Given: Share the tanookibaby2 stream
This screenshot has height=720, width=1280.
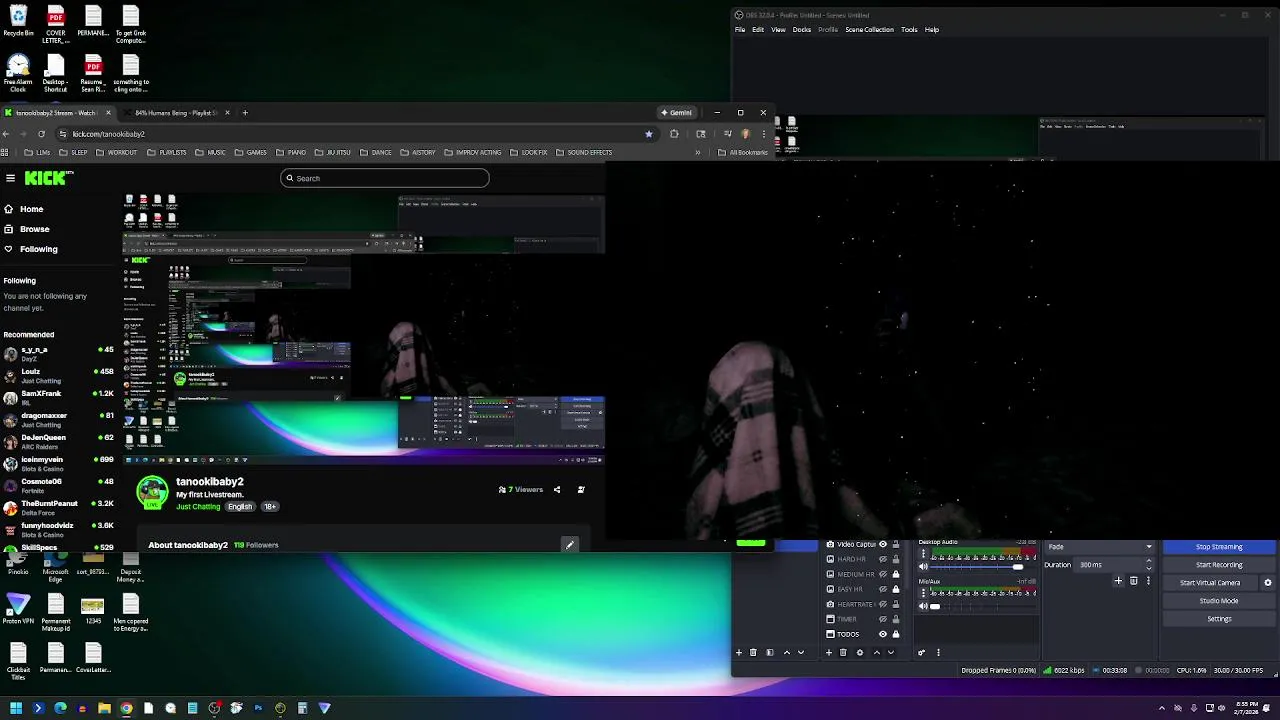Looking at the screenshot, I should [x=557, y=490].
